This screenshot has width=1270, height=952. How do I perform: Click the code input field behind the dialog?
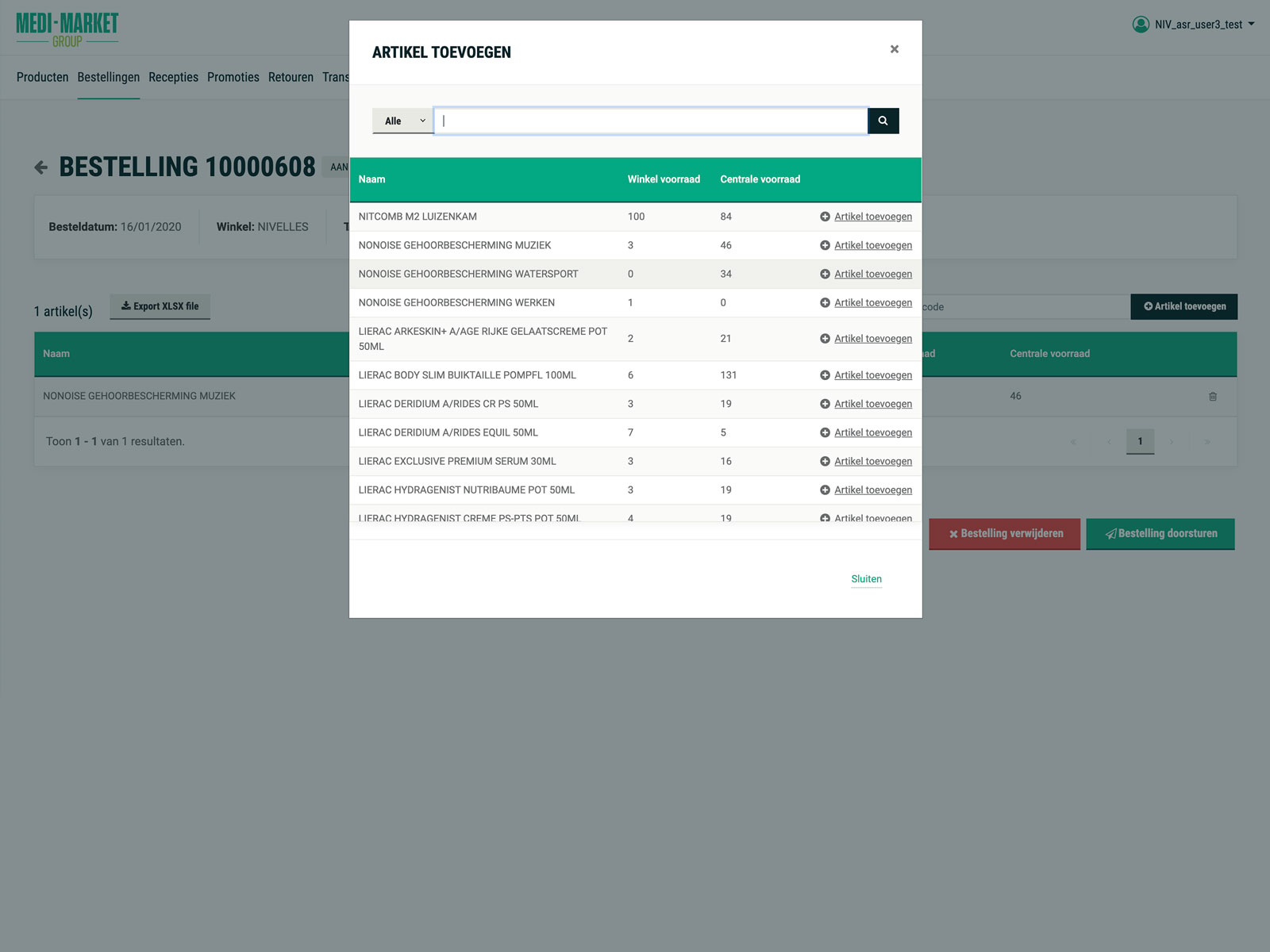coord(1026,306)
